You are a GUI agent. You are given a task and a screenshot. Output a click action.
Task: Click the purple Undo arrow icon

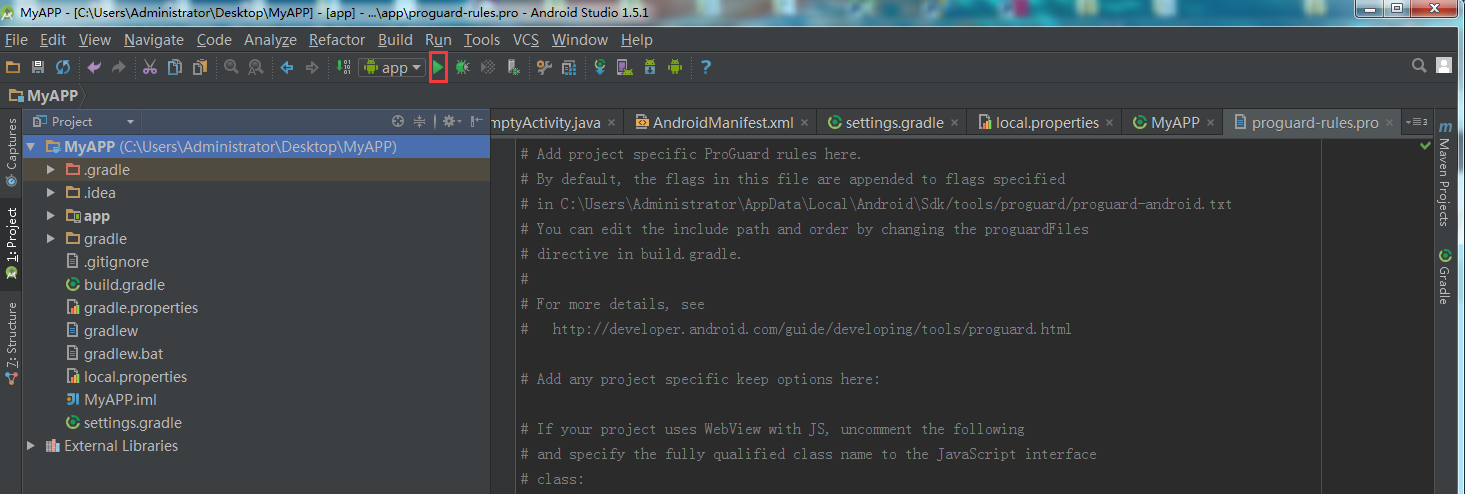click(94, 67)
